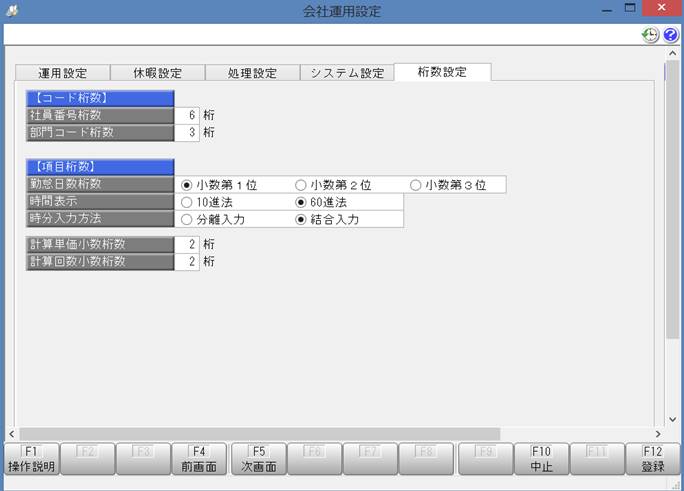The width and height of the screenshot is (684, 491).
Task: Click the clock history icon
Action: tap(650, 35)
